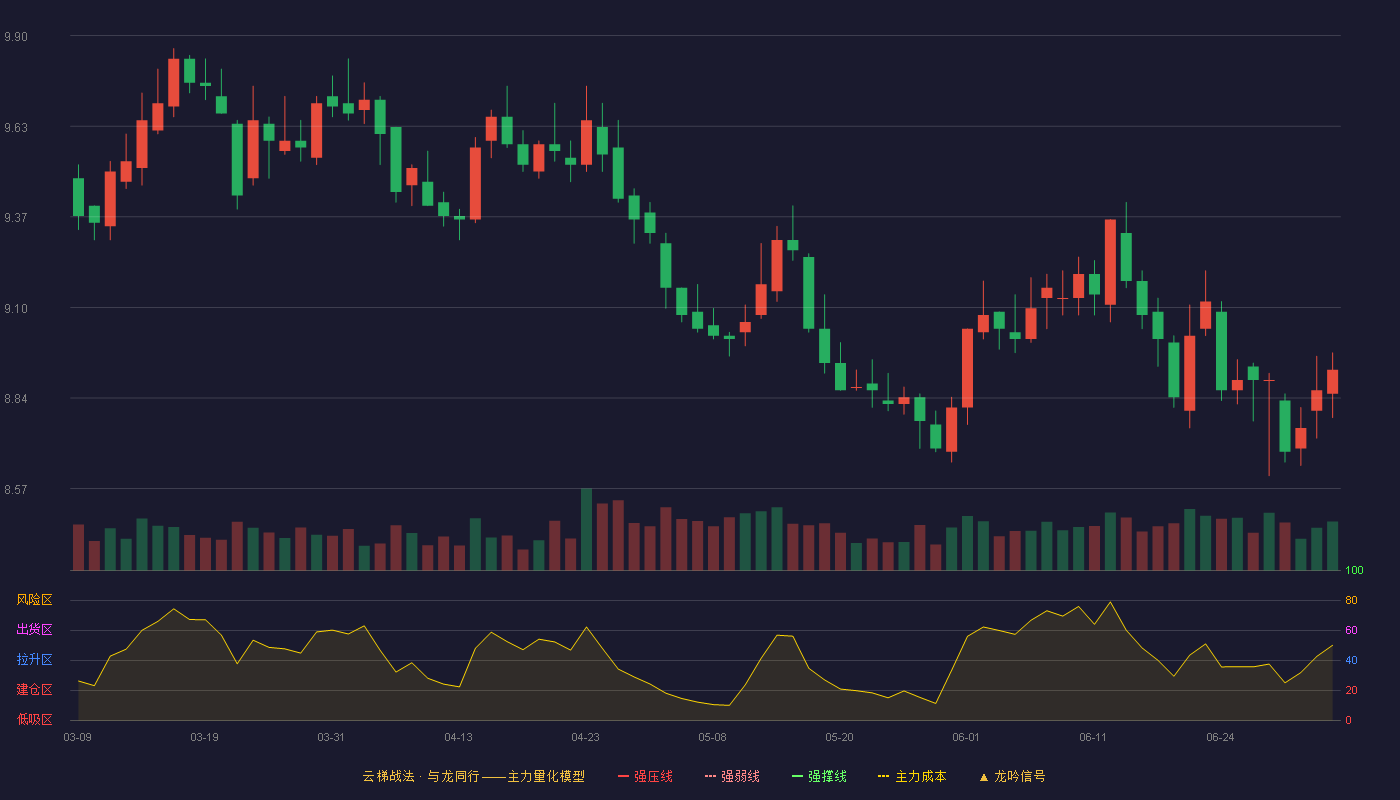This screenshot has width=1400, height=800.
Task: Click the 03-19 date axis label
Action: pyautogui.click(x=205, y=737)
